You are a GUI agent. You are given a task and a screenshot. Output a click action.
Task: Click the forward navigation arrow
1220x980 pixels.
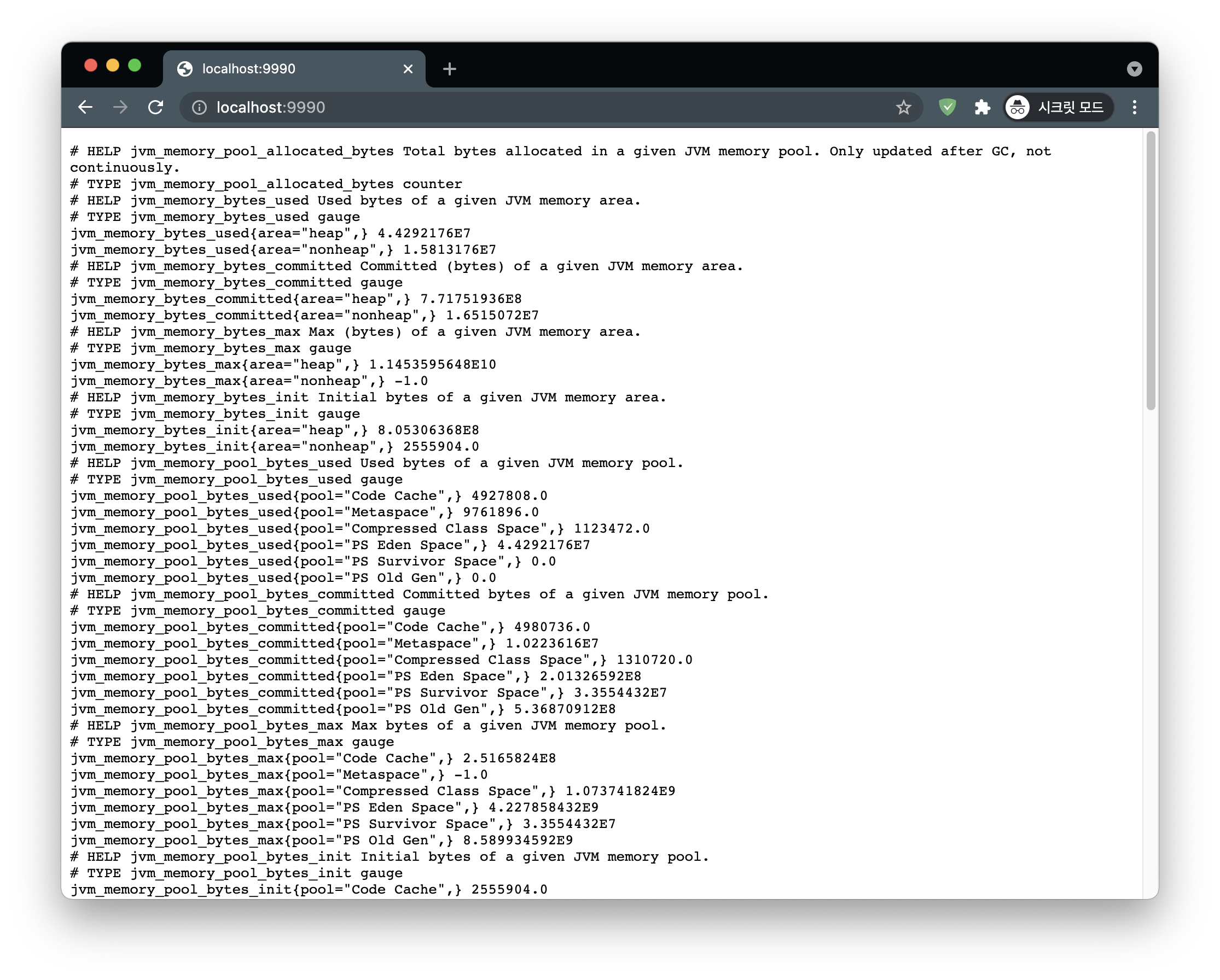(x=120, y=107)
